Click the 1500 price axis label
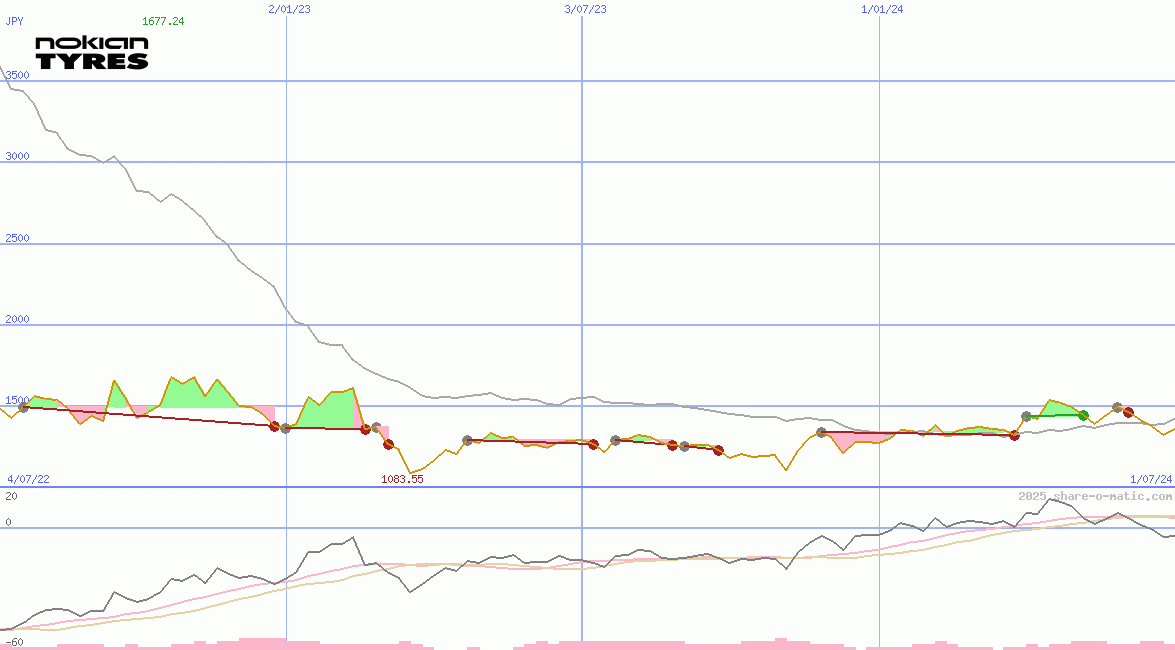This screenshot has width=1175, height=650. [x=17, y=400]
